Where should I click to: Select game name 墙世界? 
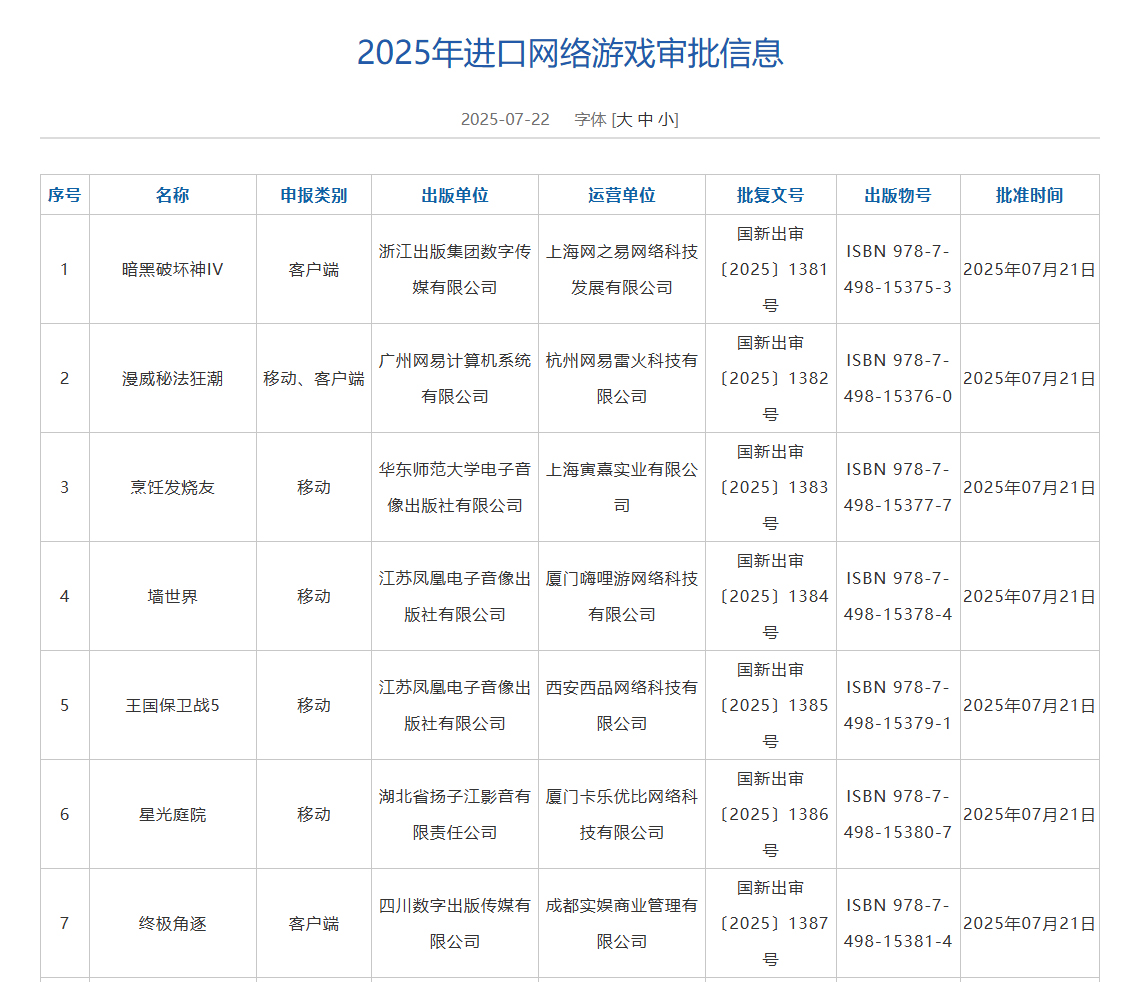point(172,597)
